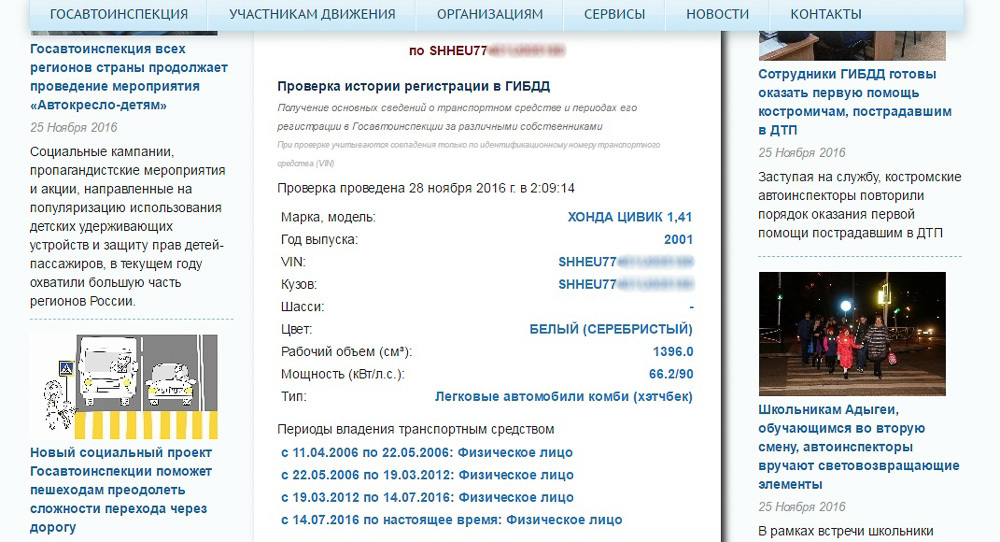Go to the Сервисы menu
Viewport: 1000px width, 542px height.
click(614, 14)
